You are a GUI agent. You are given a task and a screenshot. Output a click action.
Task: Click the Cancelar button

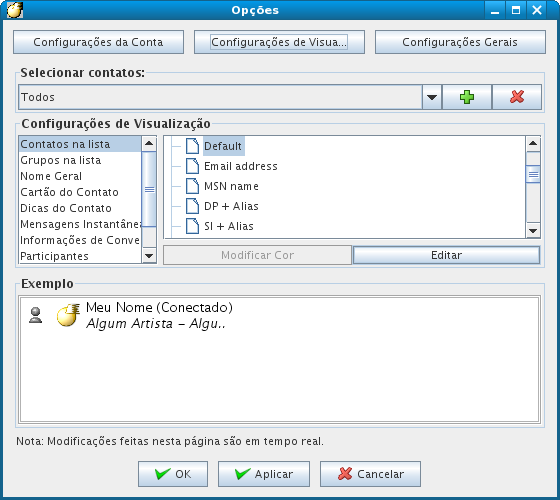(x=370, y=474)
